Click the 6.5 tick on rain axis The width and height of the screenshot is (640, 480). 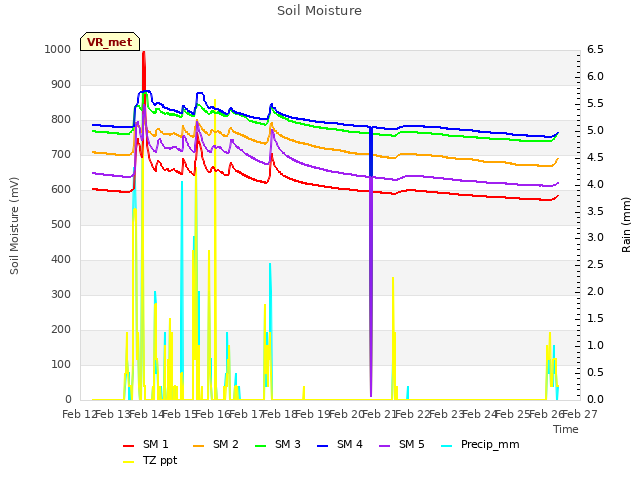pos(595,49)
